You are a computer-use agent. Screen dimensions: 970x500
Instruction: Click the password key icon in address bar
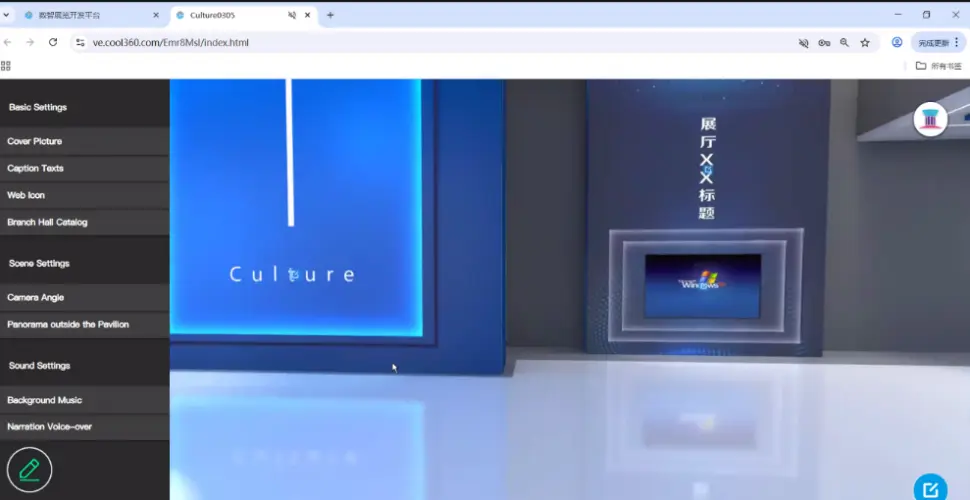point(824,43)
